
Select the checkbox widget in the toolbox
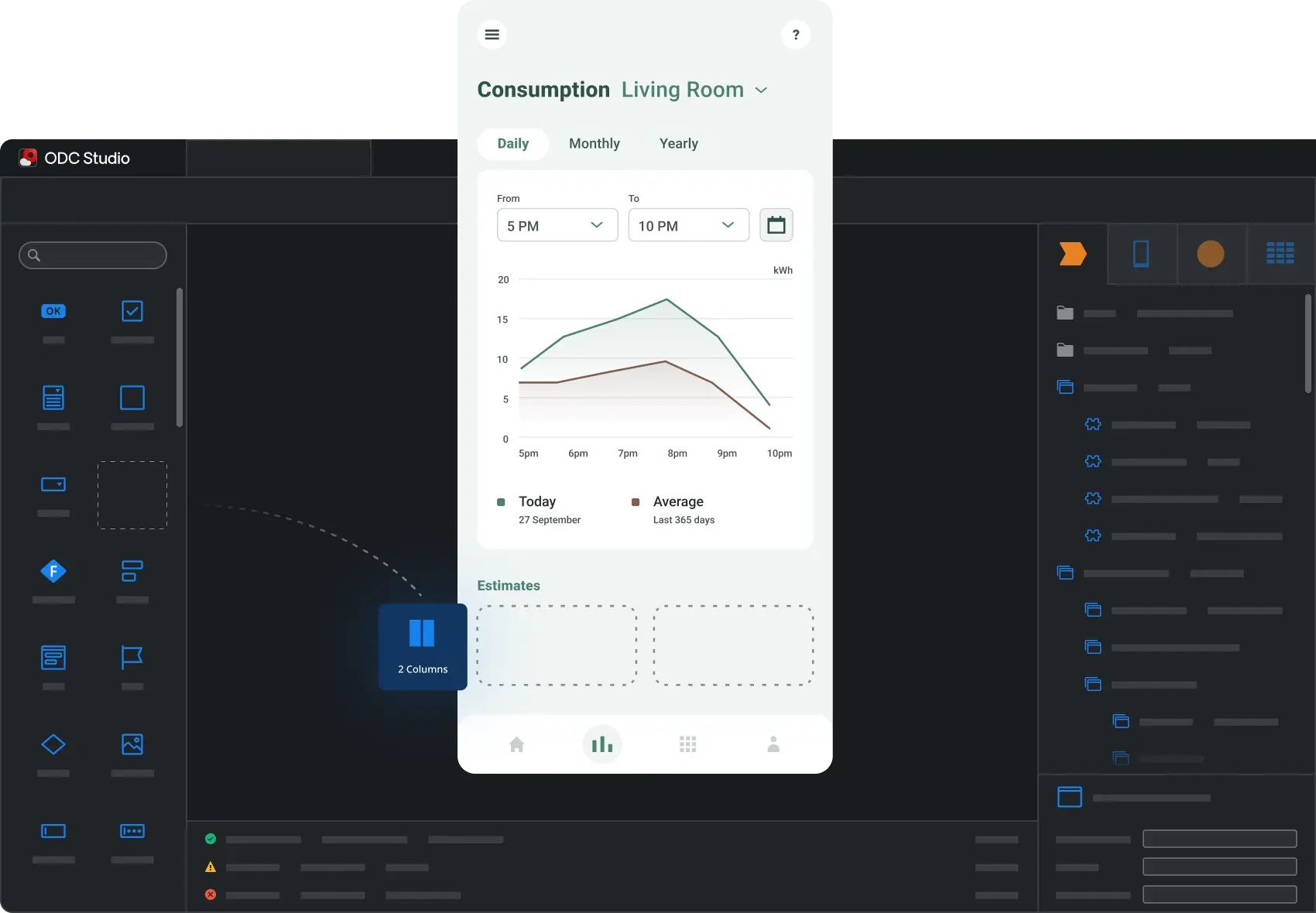[x=132, y=312]
